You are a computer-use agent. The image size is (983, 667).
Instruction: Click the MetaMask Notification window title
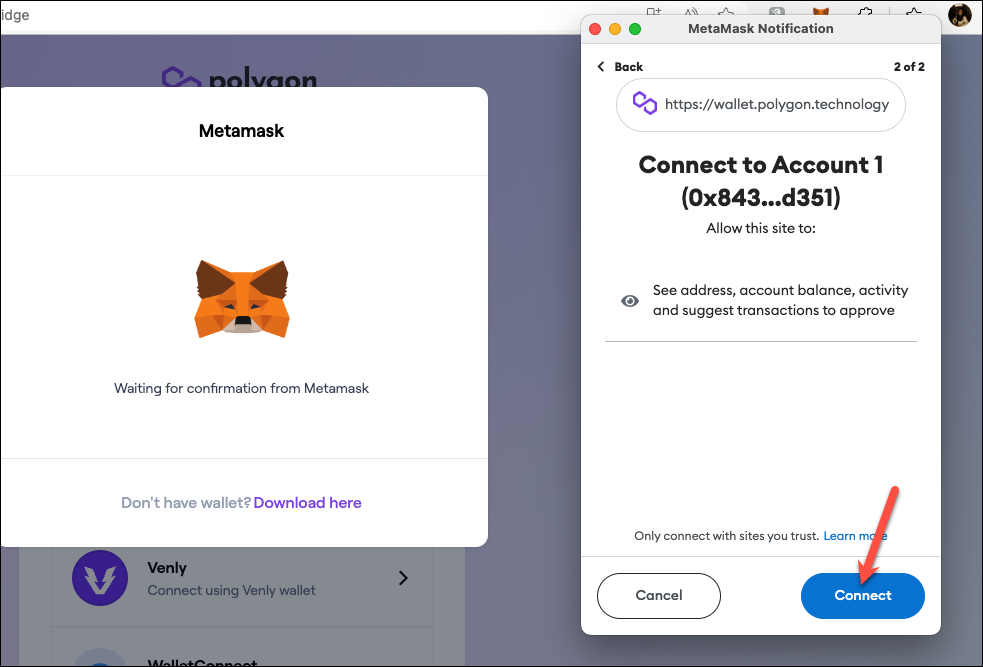[760, 28]
